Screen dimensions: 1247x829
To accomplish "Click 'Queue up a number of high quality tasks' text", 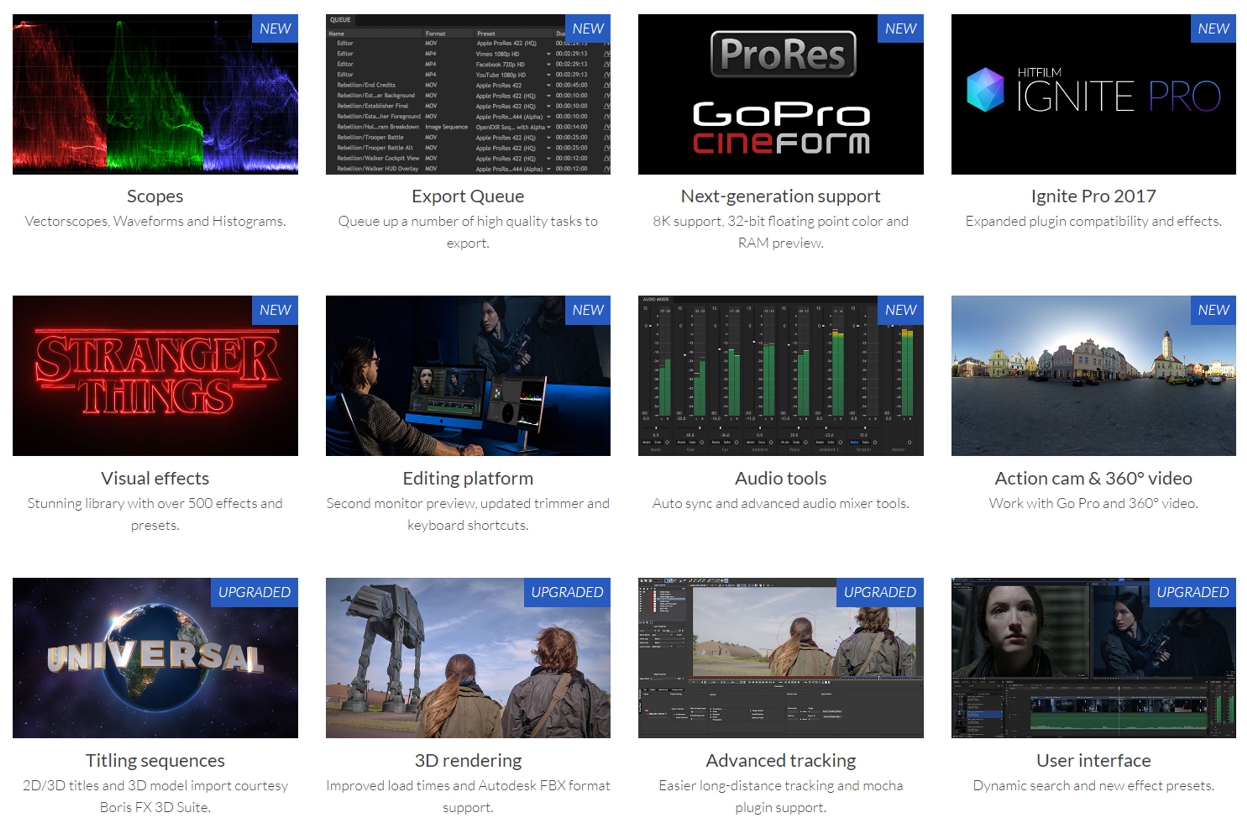I will [468, 221].
